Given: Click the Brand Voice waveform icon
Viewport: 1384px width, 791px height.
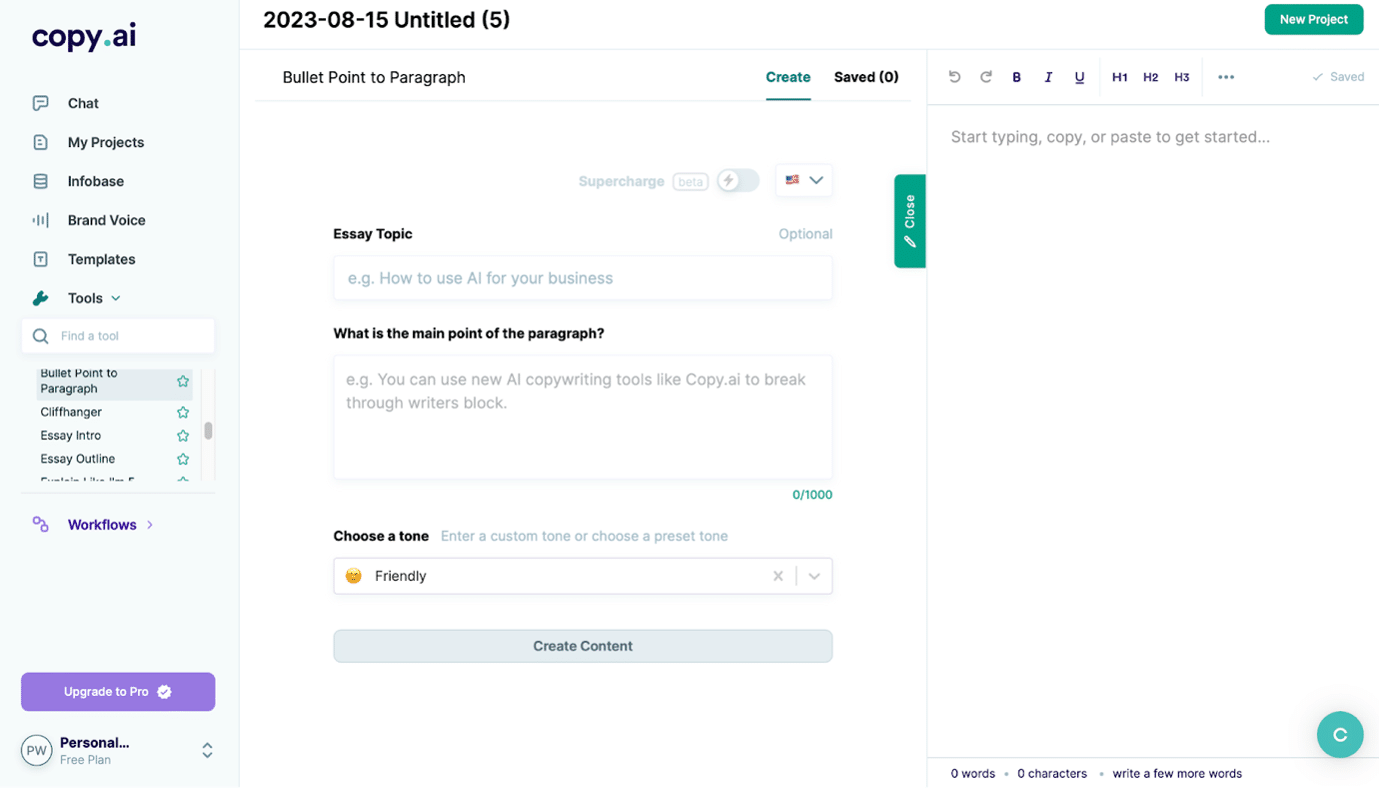Looking at the screenshot, I should tap(40, 220).
